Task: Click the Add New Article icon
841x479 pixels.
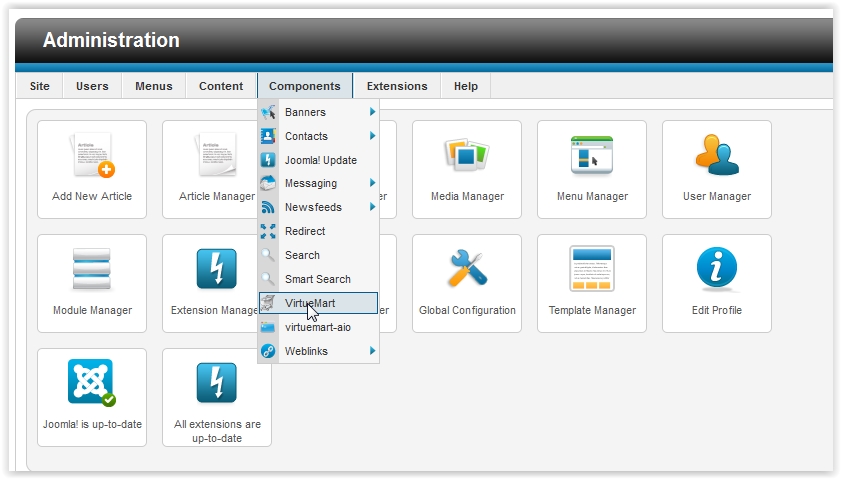Action: click(x=92, y=156)
